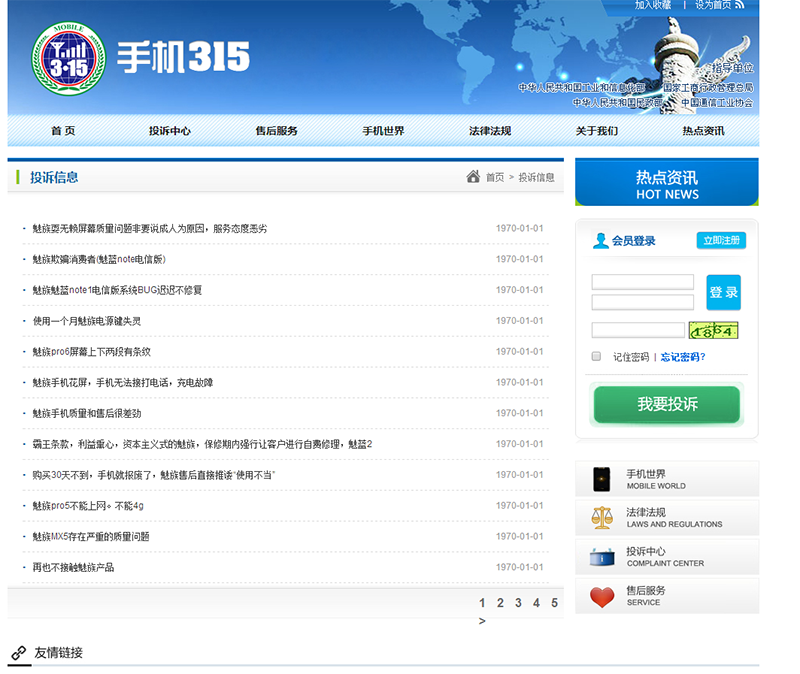Open the 关于我们 navigation tab
The width and height of the screenshot is (800, 674).
596,131
